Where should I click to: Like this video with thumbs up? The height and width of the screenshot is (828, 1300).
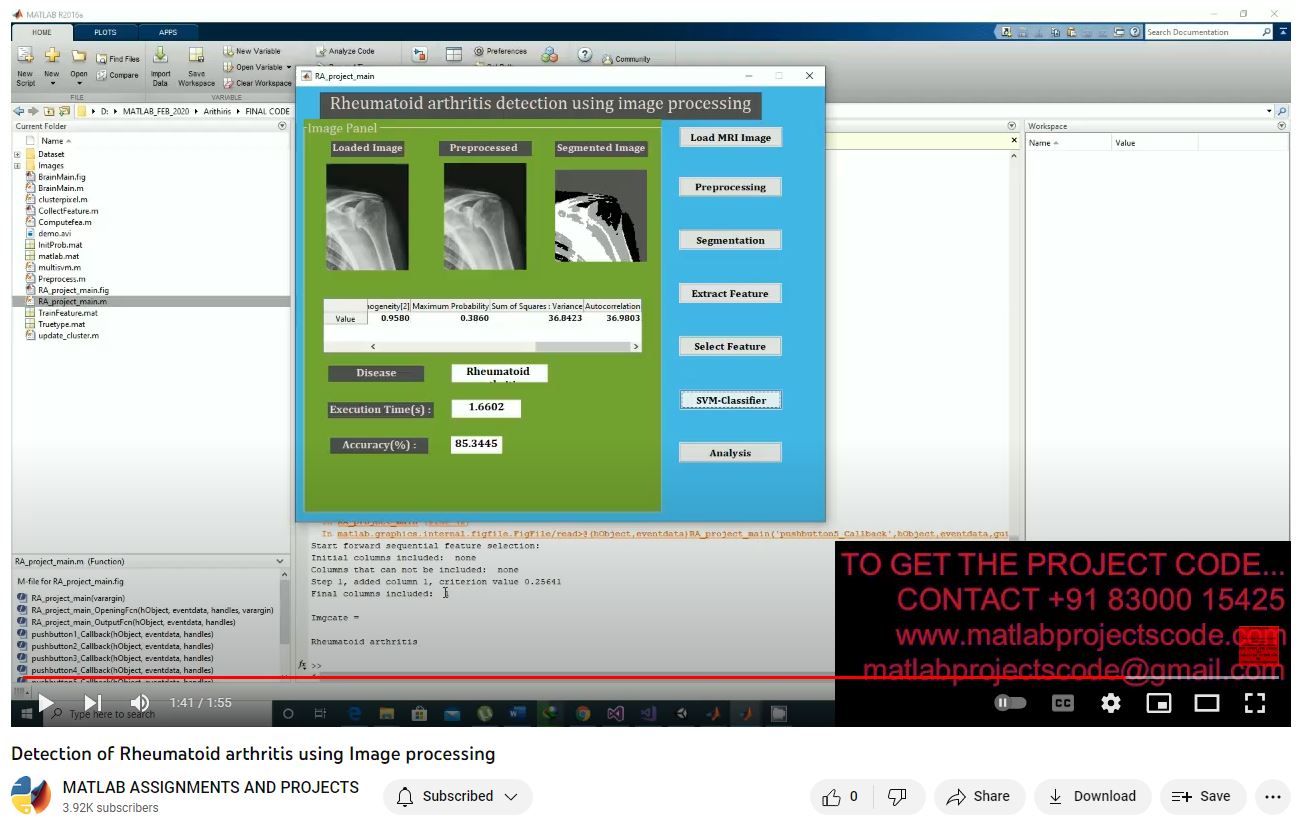832,797
